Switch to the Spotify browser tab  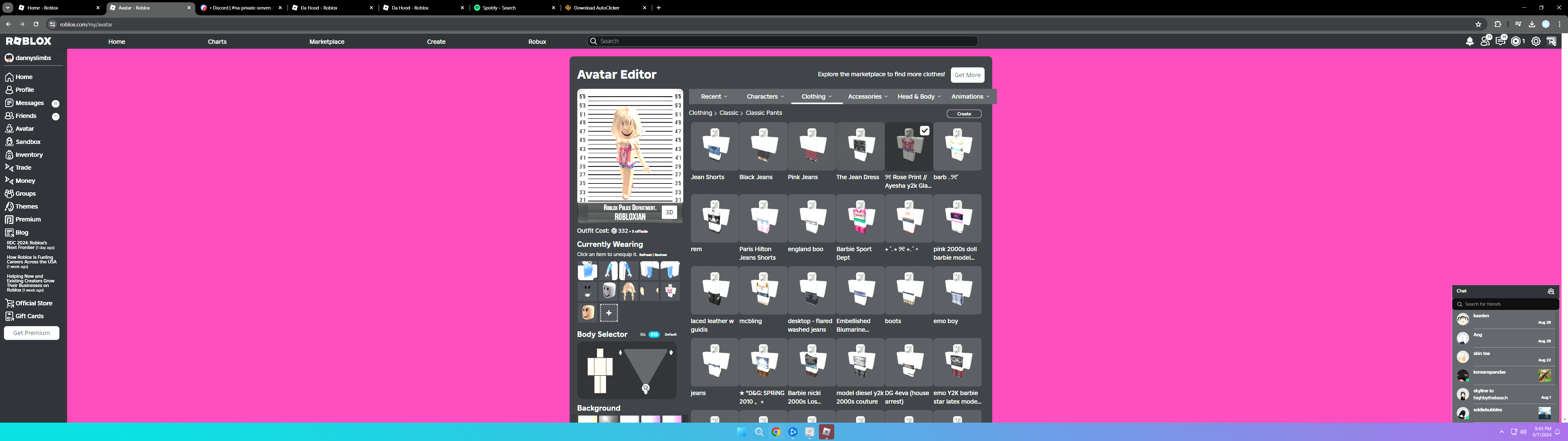tap(499, 8)
